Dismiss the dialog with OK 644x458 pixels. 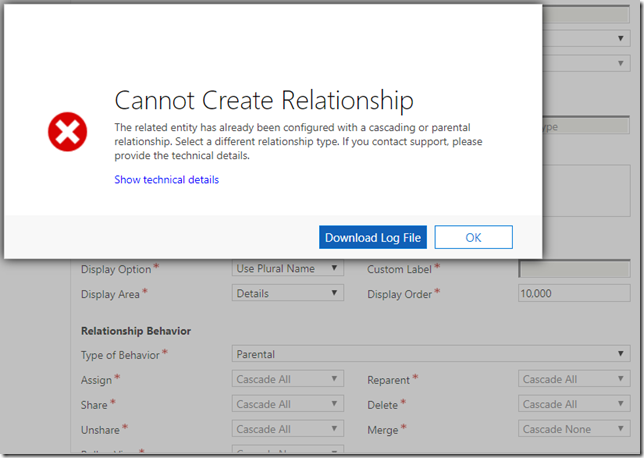474,237
